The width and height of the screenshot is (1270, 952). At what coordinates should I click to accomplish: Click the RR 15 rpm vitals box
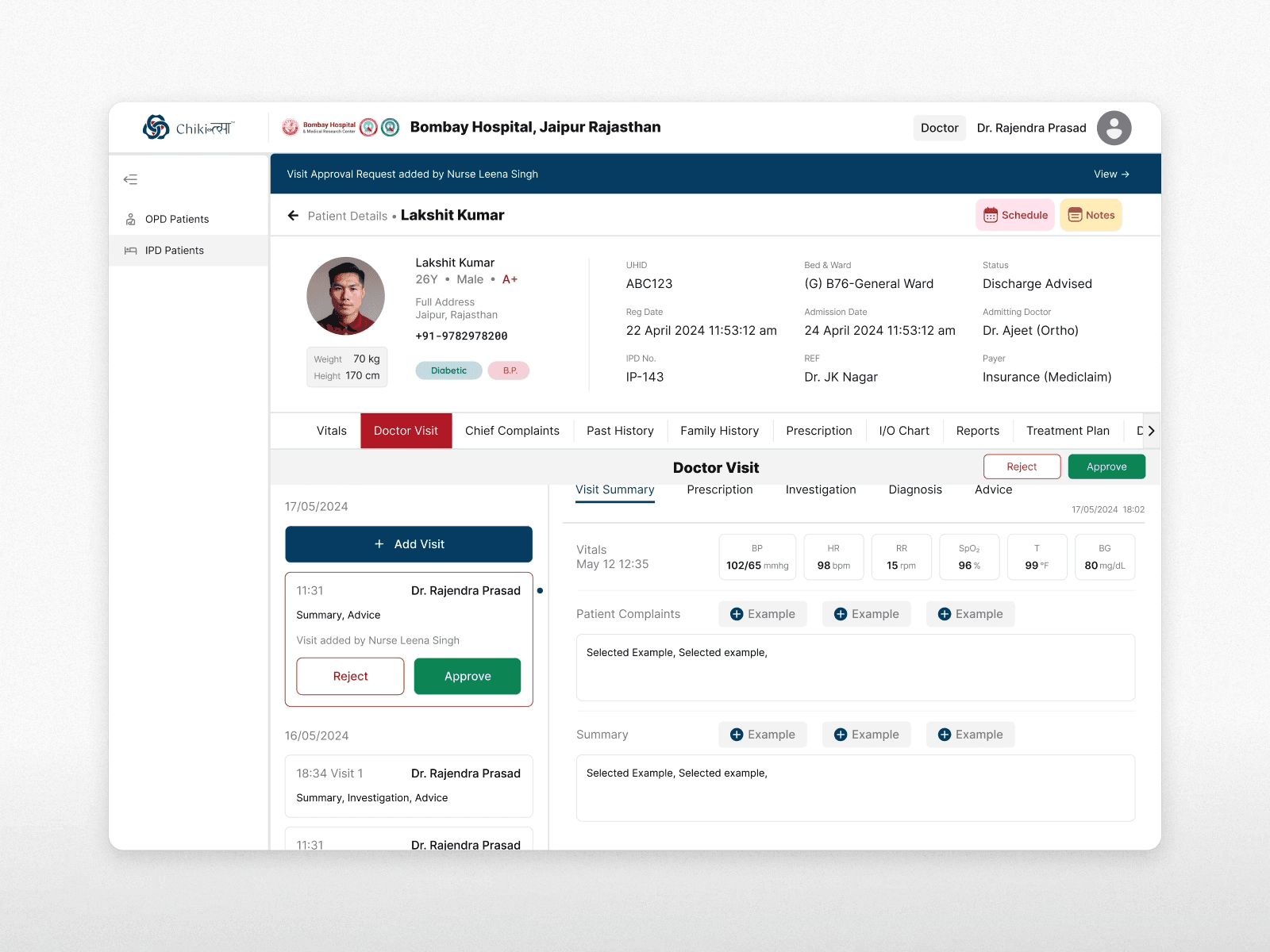(901, 557)
